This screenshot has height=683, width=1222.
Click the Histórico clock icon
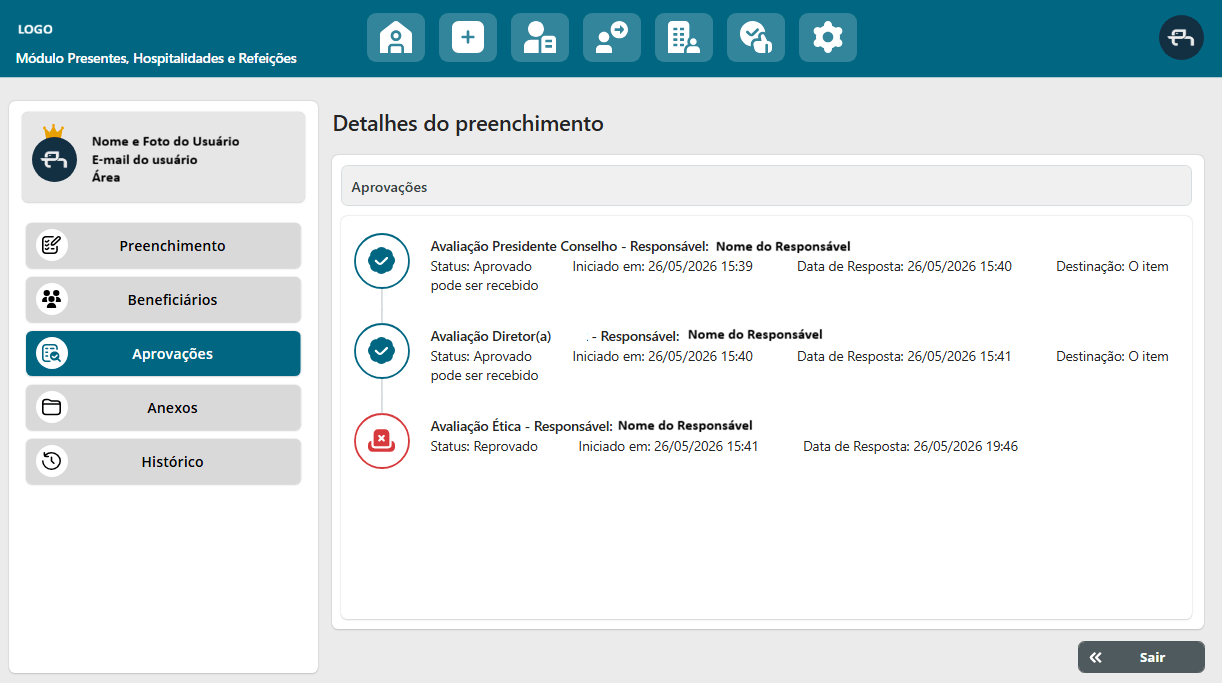pyautogui.click(x=52, y=462)
